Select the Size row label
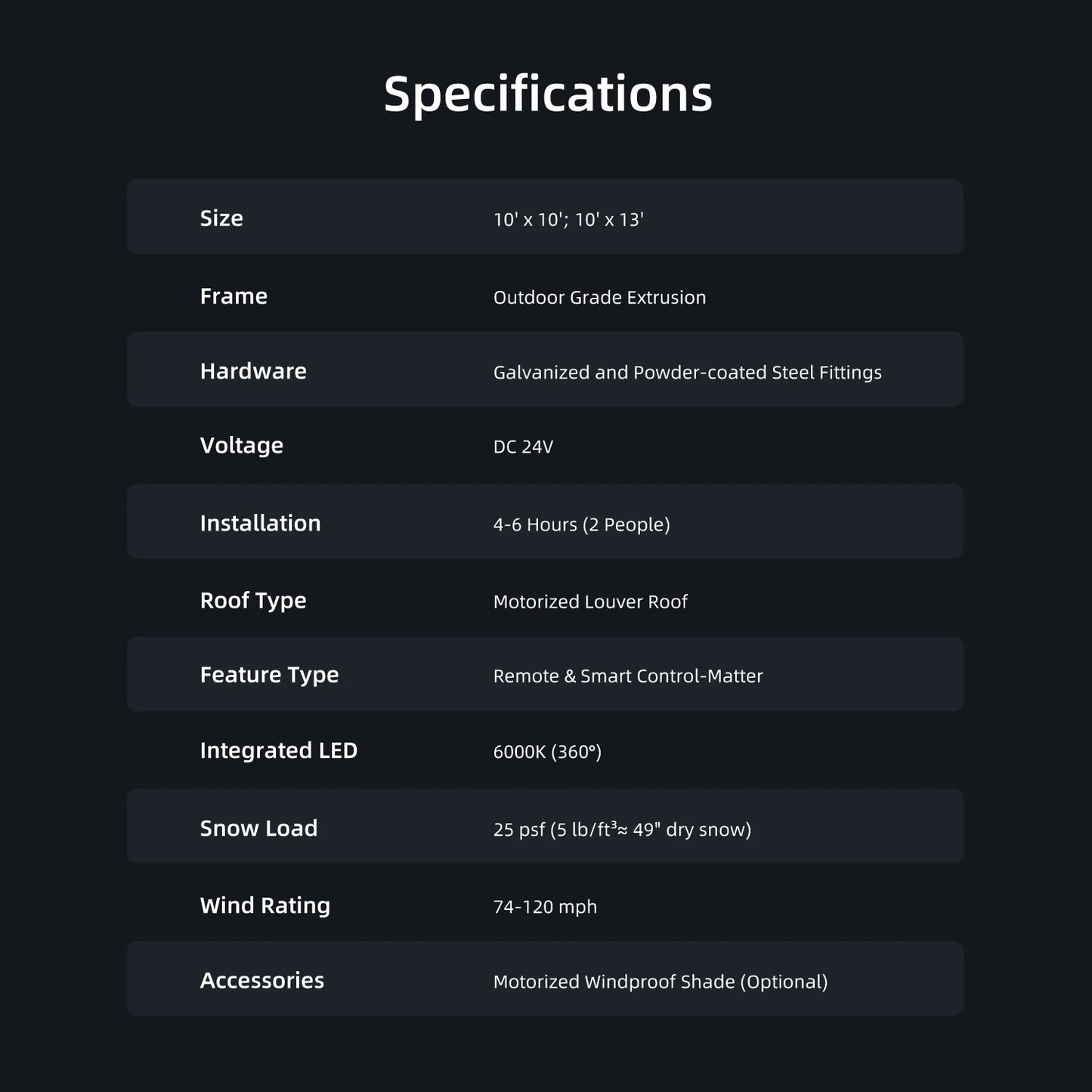1092x1092 pixels. 221,218
